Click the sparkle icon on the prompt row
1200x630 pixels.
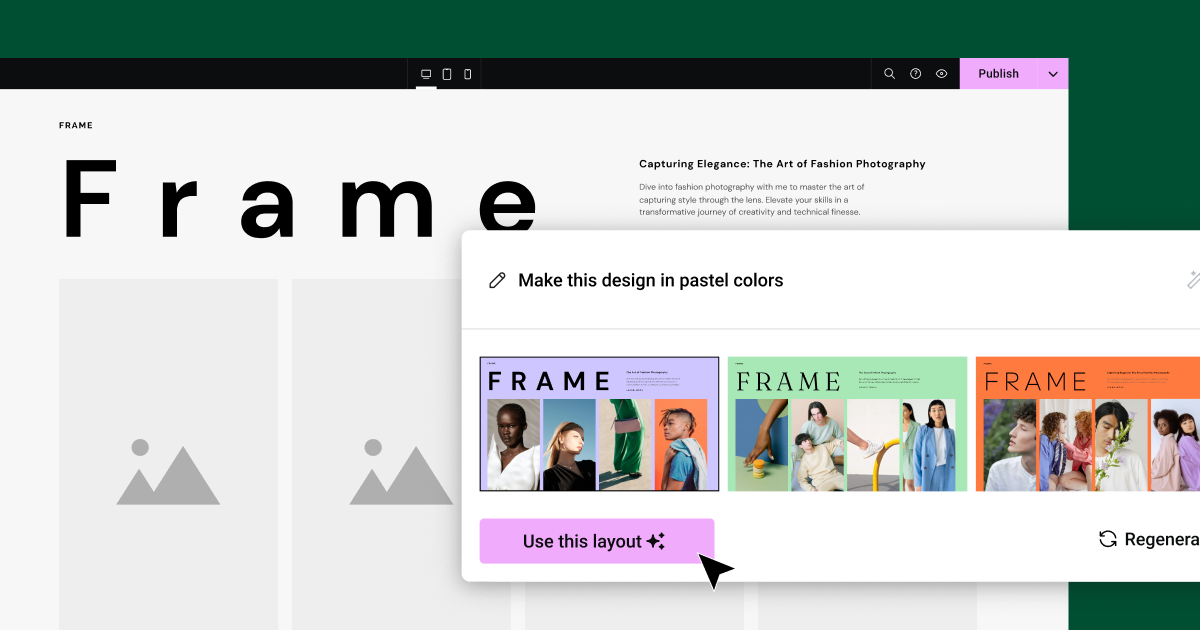point(1193,280)
